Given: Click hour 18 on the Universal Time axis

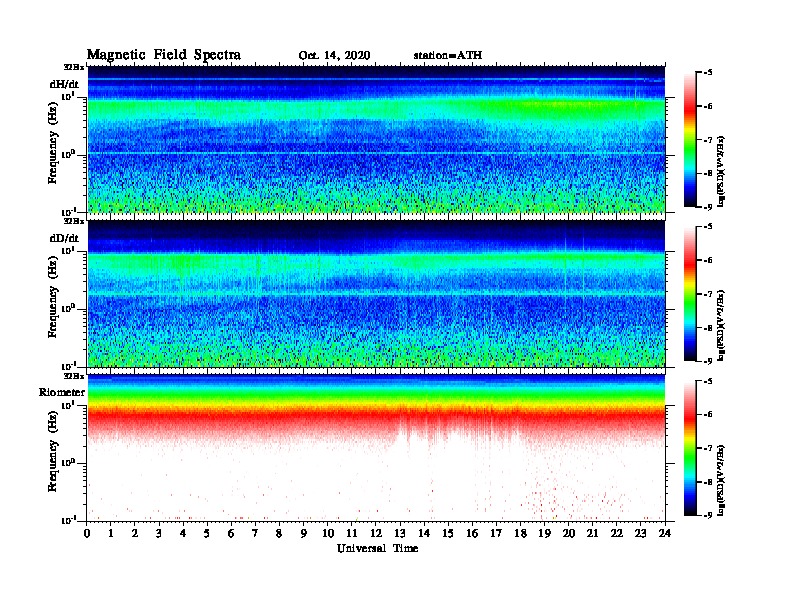Looking at the screenshot, I should coord(521,534).
